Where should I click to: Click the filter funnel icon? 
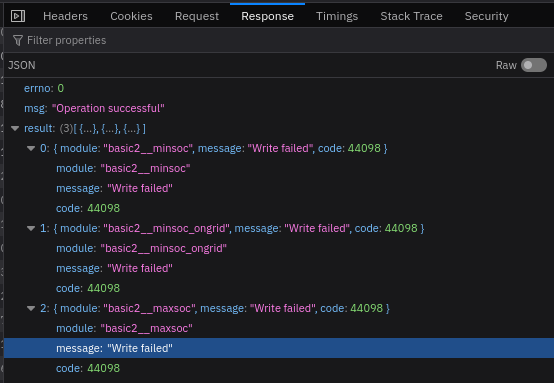[x=18, y=40]
